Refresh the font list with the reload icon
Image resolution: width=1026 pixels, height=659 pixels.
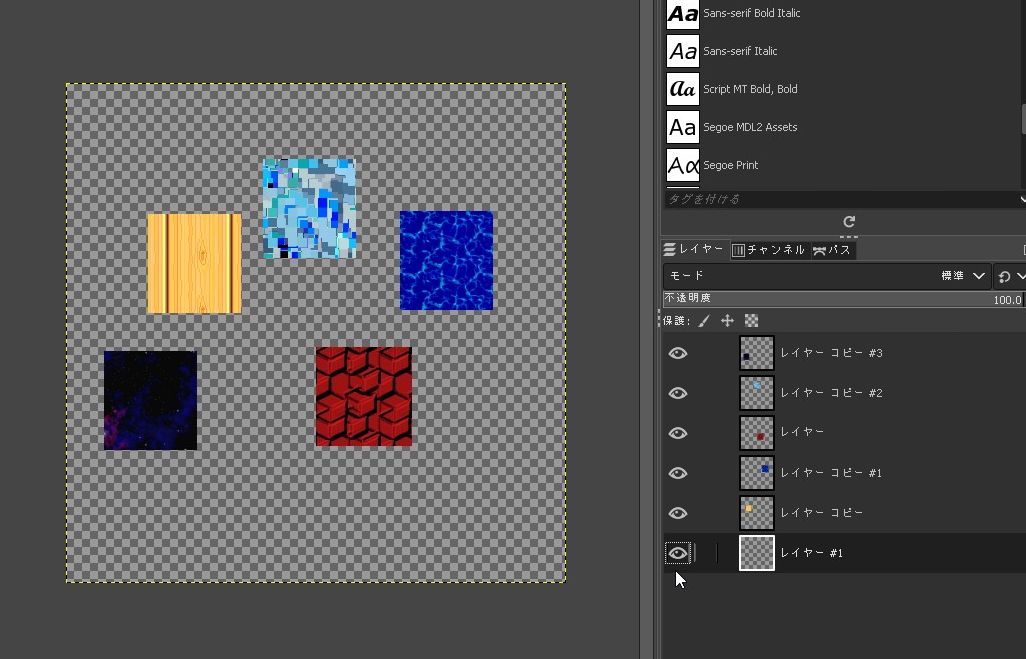click(849, 221)
